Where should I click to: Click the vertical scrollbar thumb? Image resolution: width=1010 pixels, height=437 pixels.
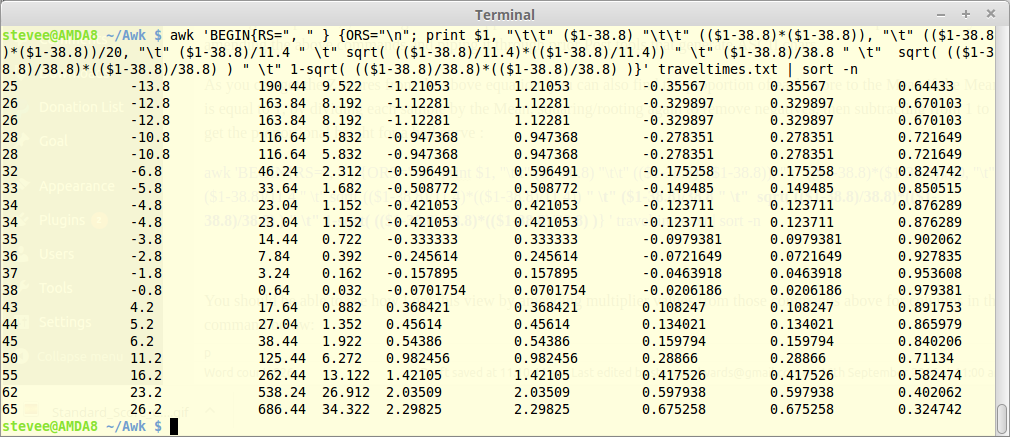point(1001,414)
